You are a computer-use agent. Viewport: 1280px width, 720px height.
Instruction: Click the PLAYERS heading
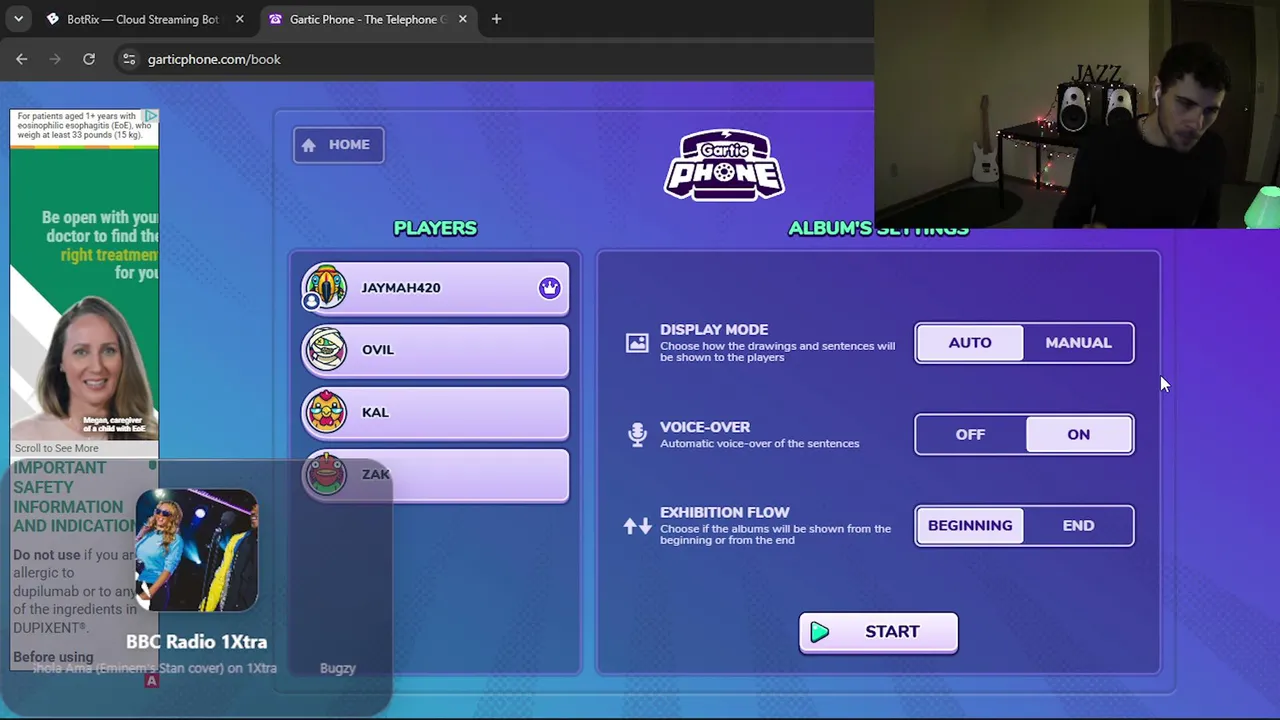click(435, 228)
